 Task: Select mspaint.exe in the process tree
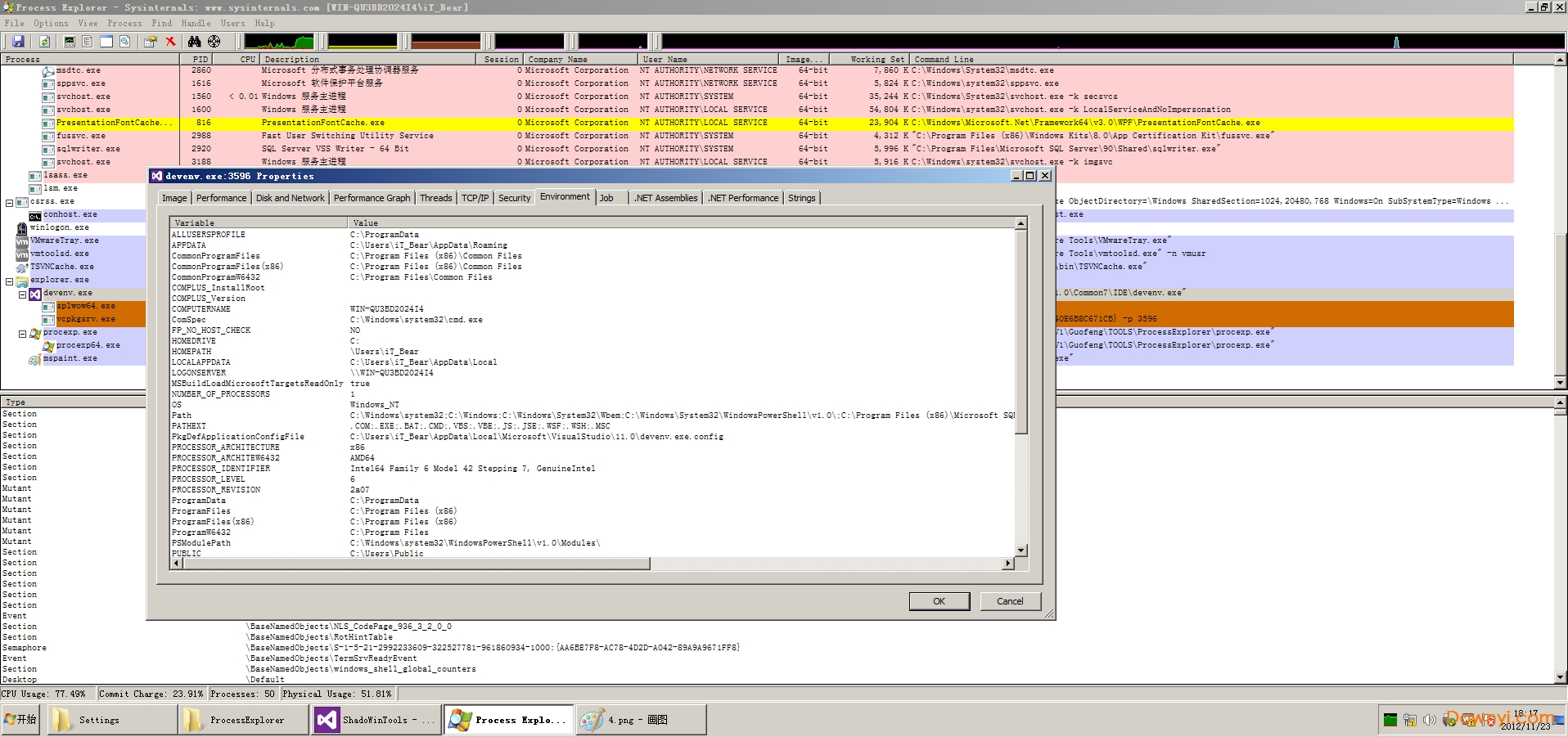tap(70, 358)
